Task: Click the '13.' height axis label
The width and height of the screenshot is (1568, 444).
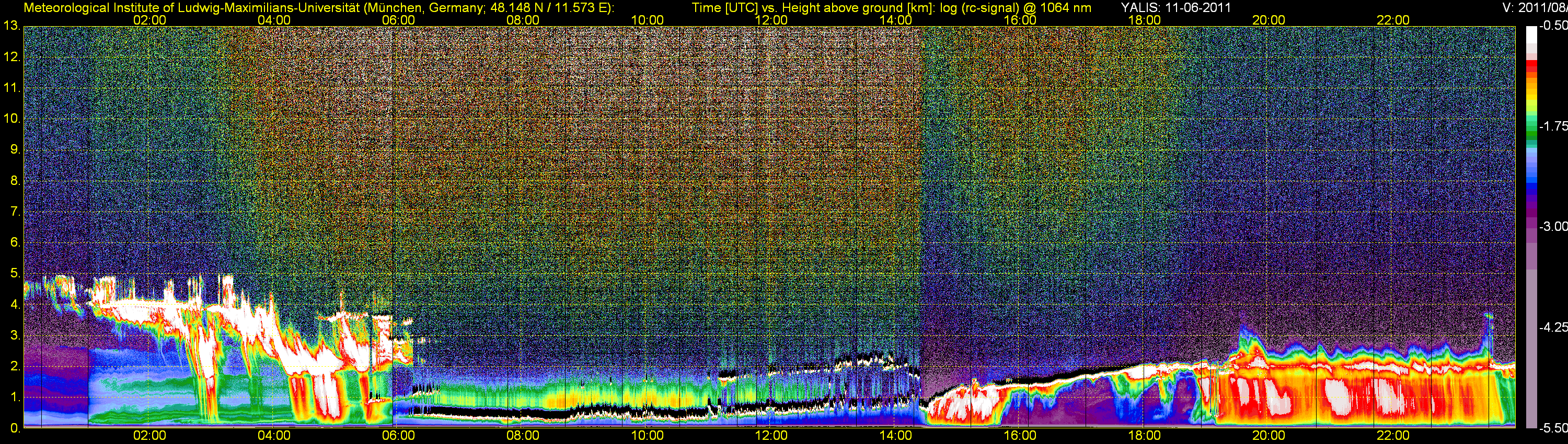Action: point(11,26)
